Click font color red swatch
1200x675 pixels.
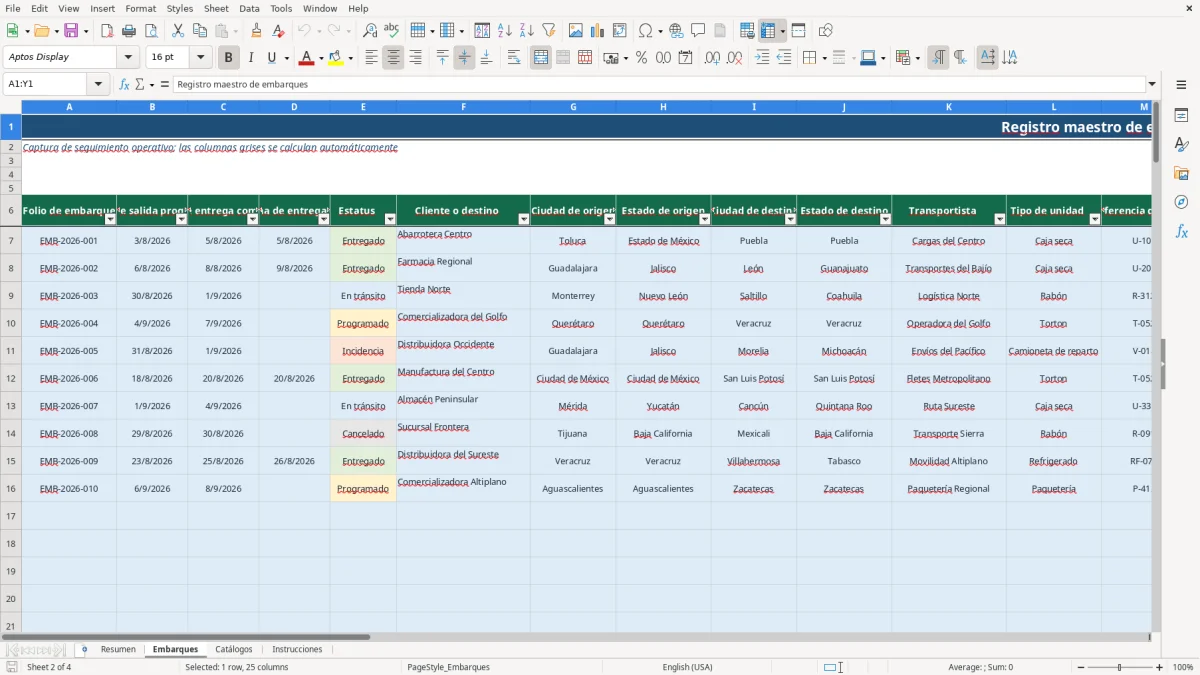click(305, 58)
